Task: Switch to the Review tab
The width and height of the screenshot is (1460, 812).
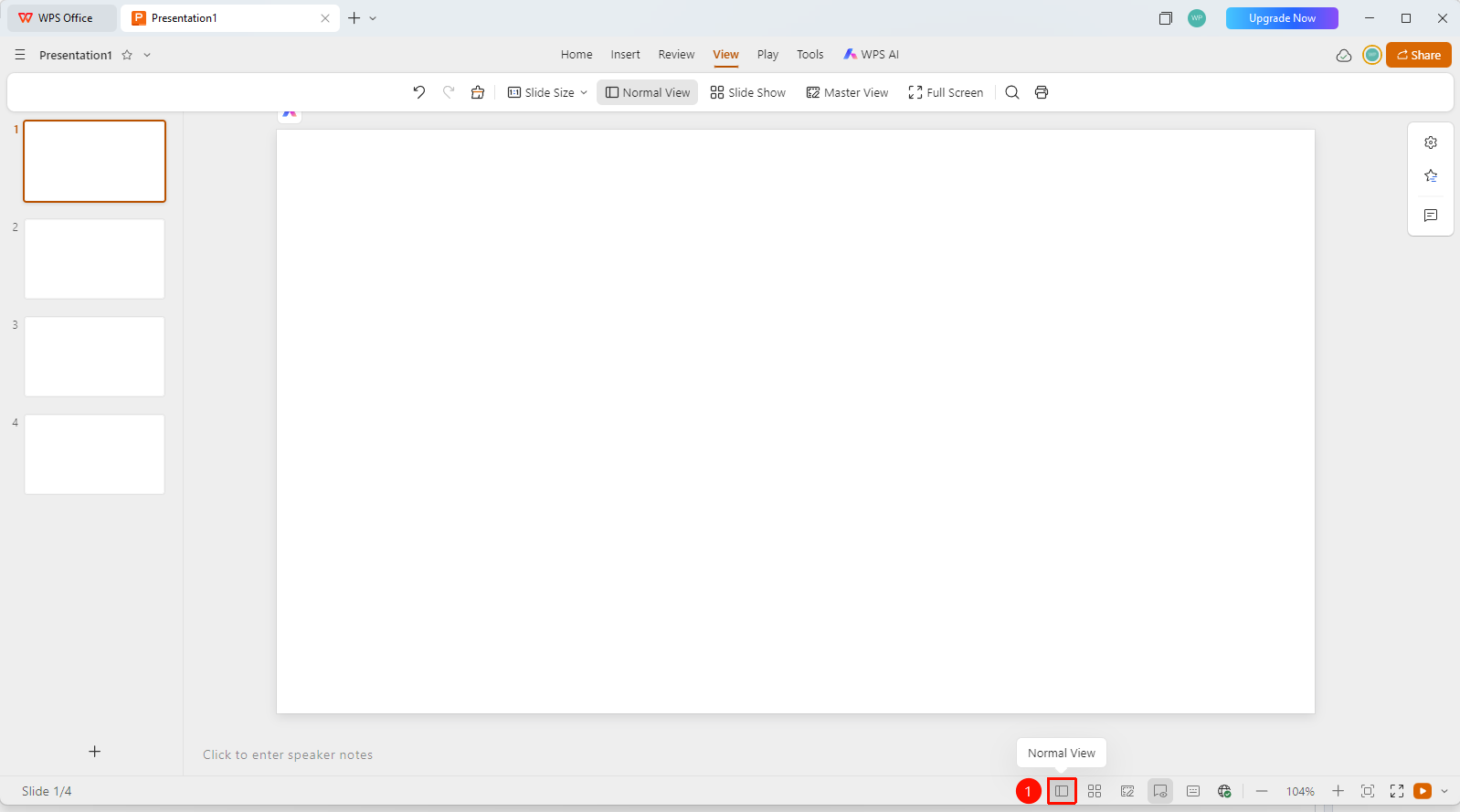Action: 676,55
